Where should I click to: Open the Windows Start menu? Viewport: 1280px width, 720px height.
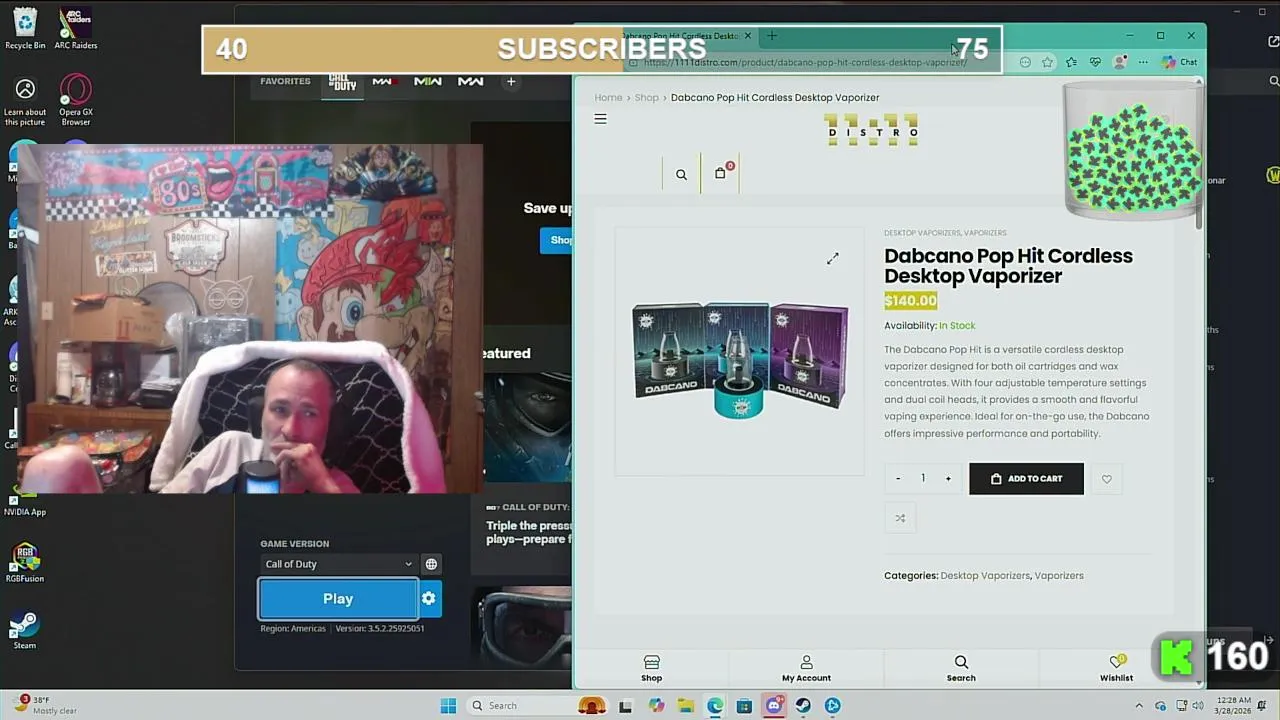coord(448,706)
